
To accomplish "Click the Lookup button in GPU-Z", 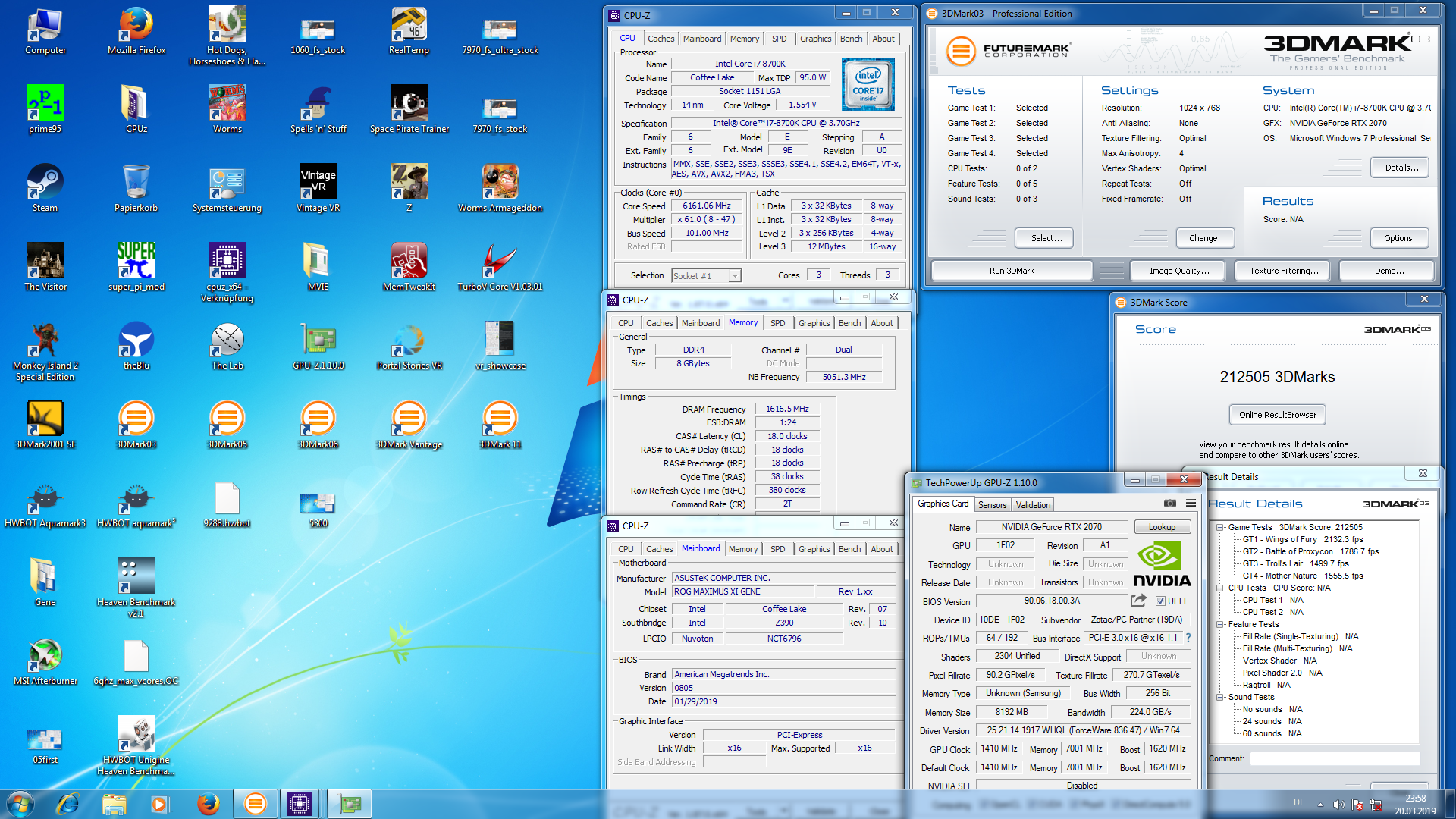I will pos(1162,527).
